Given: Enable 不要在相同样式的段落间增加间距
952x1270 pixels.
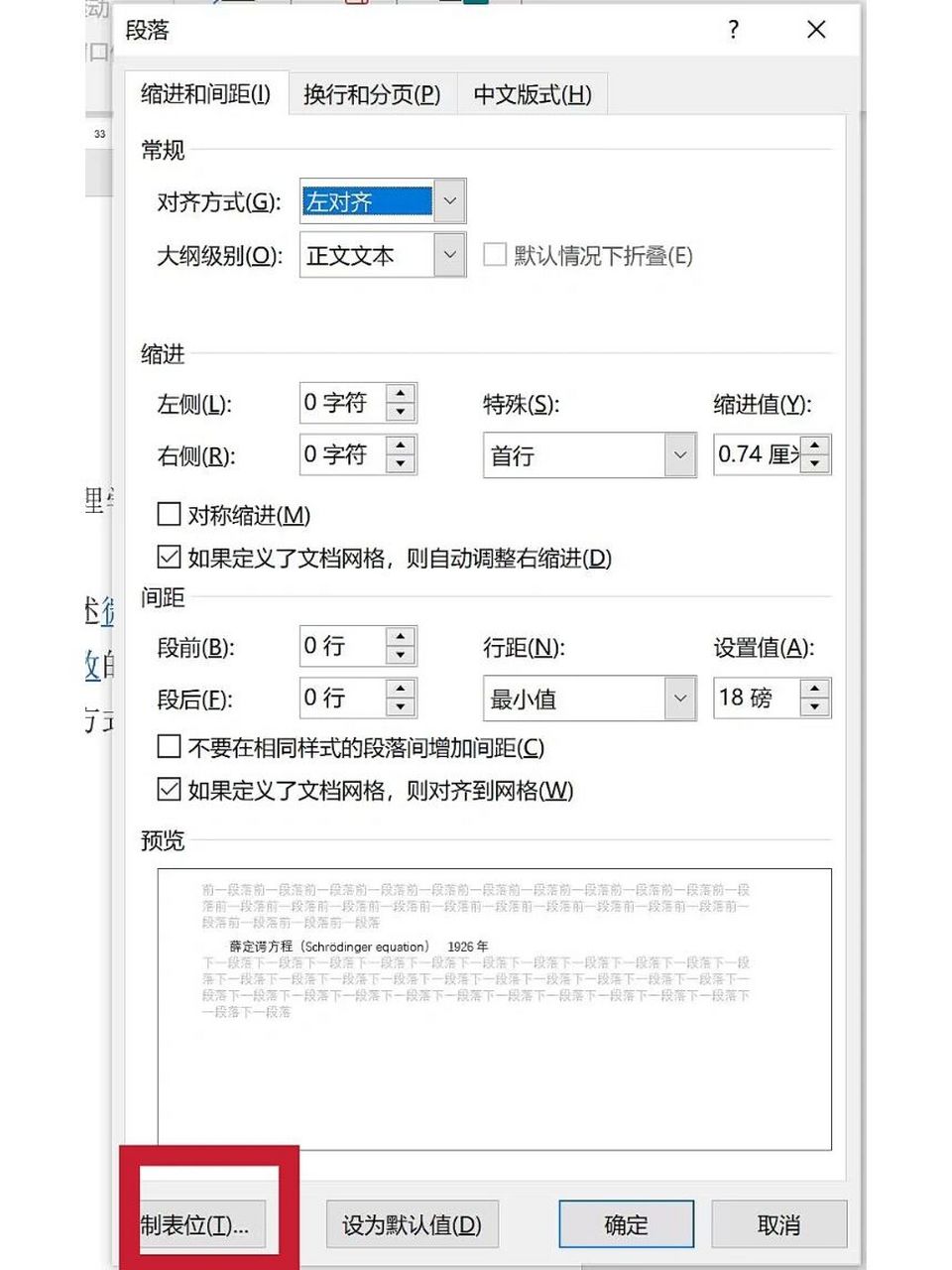Looking at the screenshot, I should pos(168,747).
